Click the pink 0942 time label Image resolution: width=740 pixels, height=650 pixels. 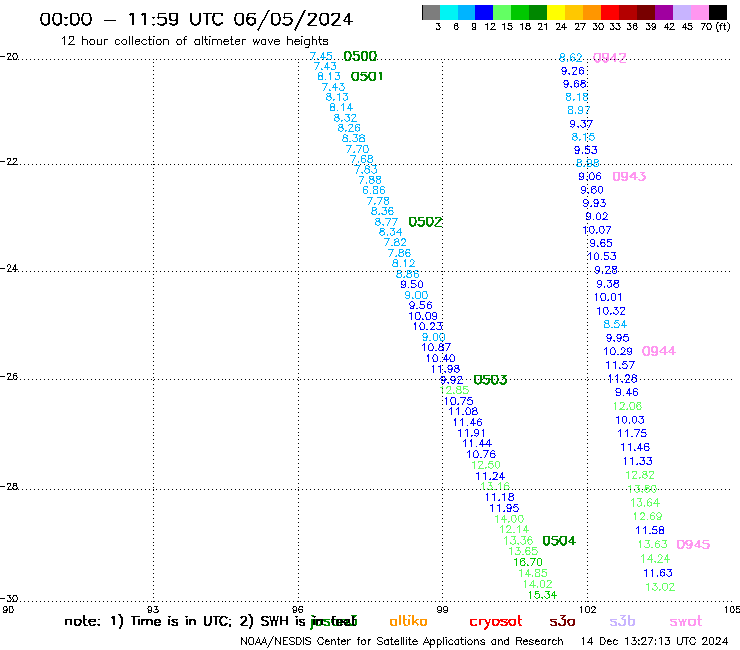point(610,58)
